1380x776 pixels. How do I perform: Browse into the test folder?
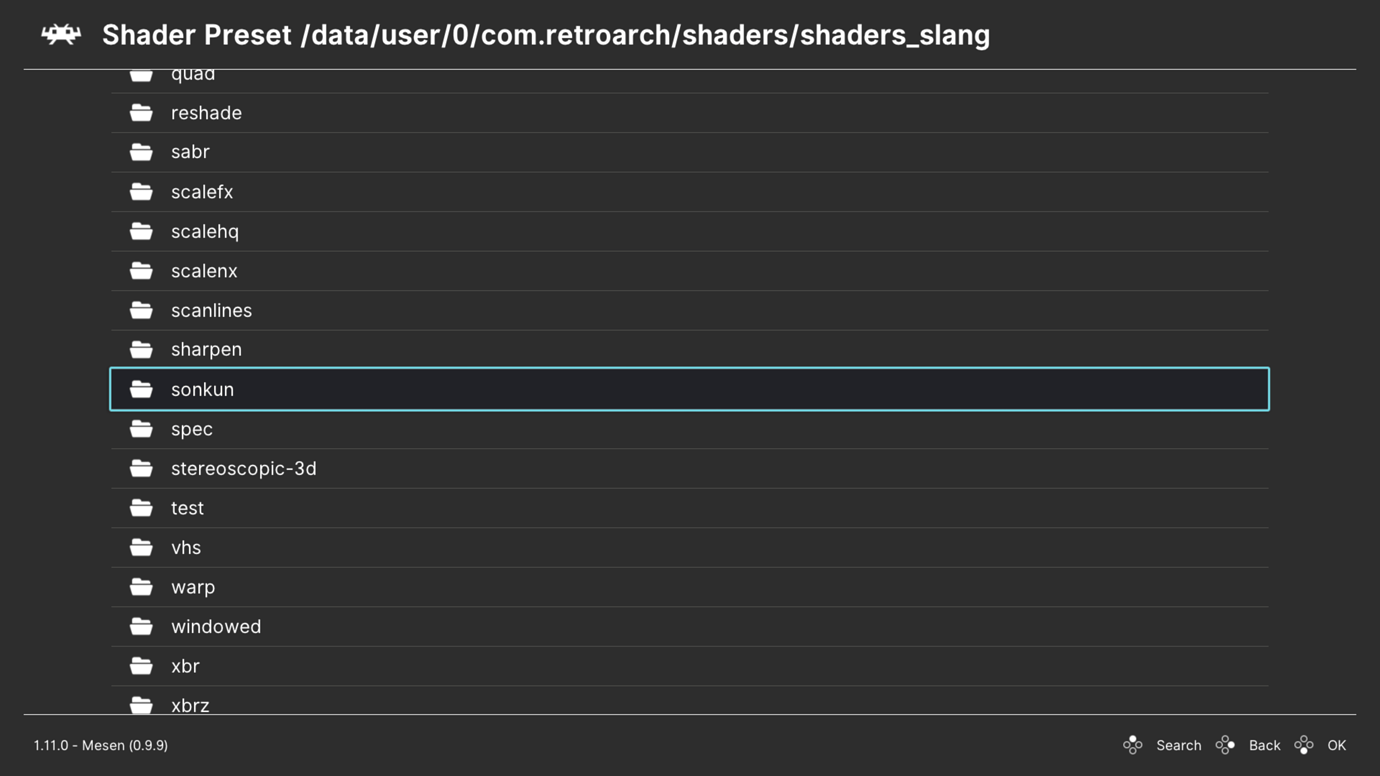(187, 508)
